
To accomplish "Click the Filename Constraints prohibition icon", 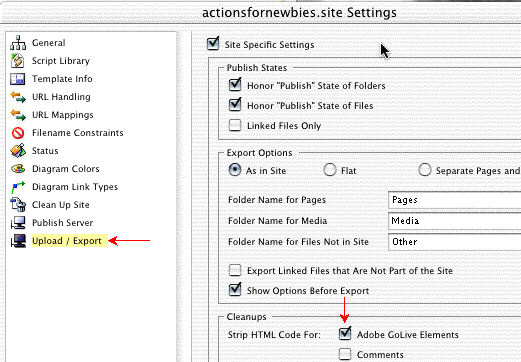I will (x=18, y=133).
